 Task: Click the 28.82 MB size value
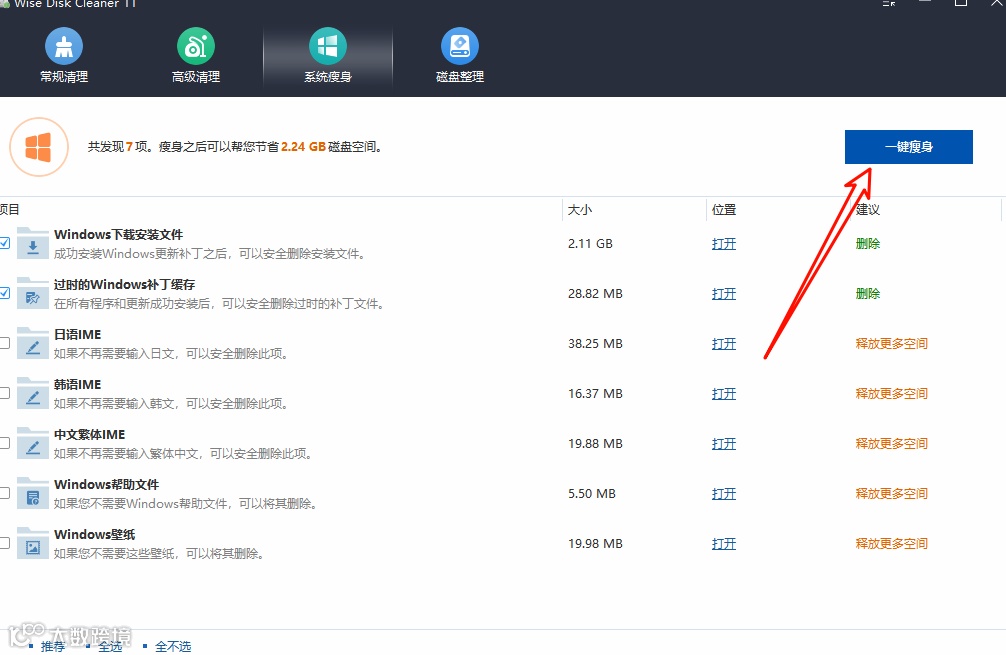tap(595, 294)
